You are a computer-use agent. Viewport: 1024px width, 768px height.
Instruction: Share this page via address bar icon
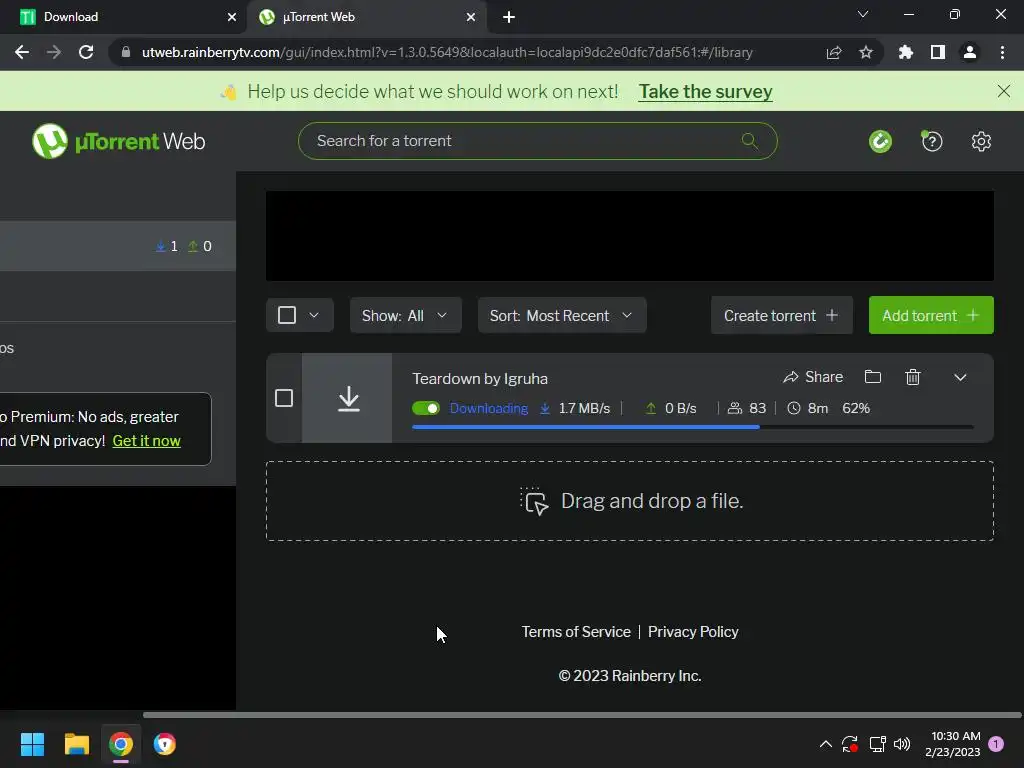pos(834,52)
